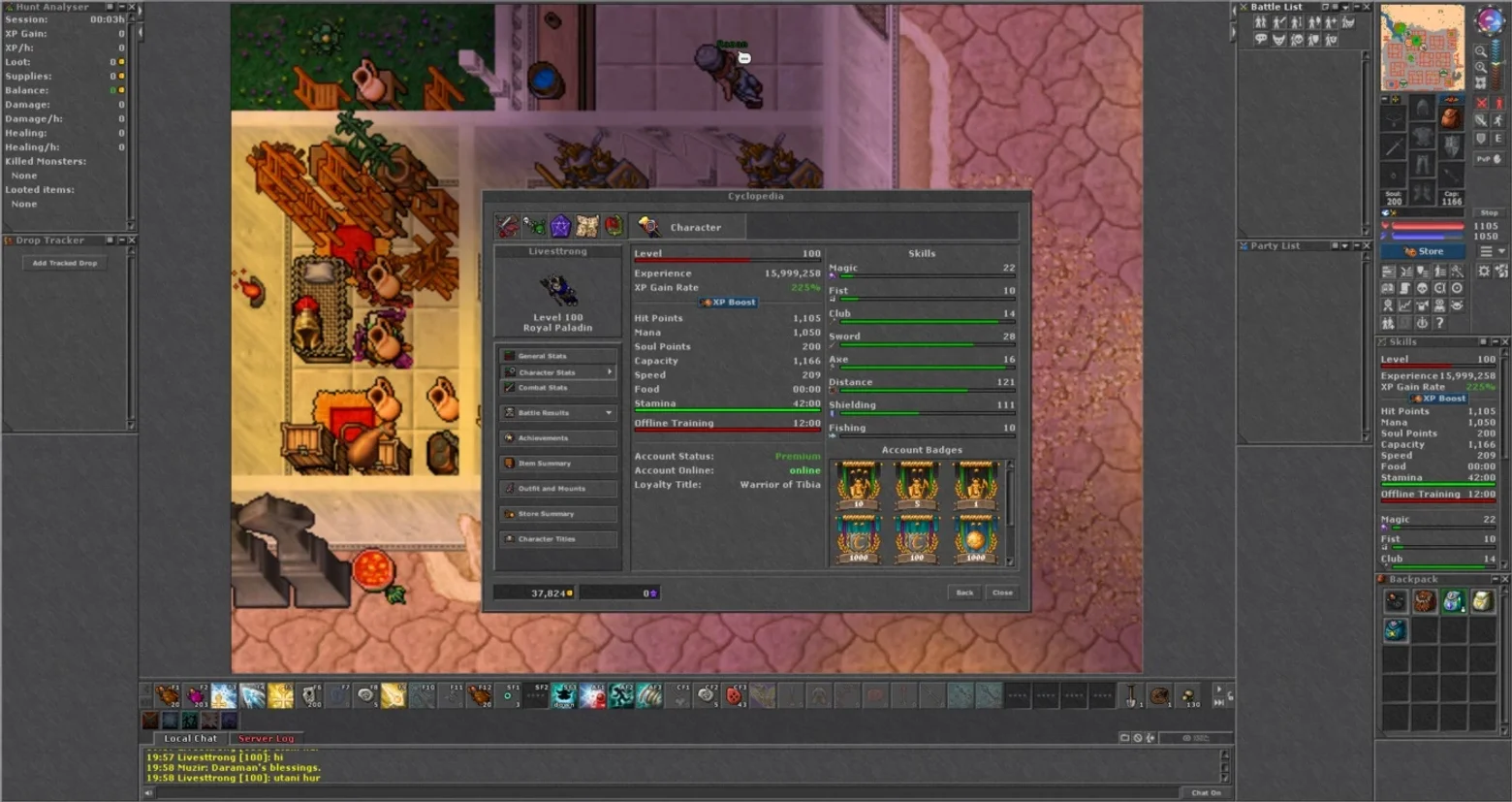Toggle the defensive shield stance button

pos(1481,139)
